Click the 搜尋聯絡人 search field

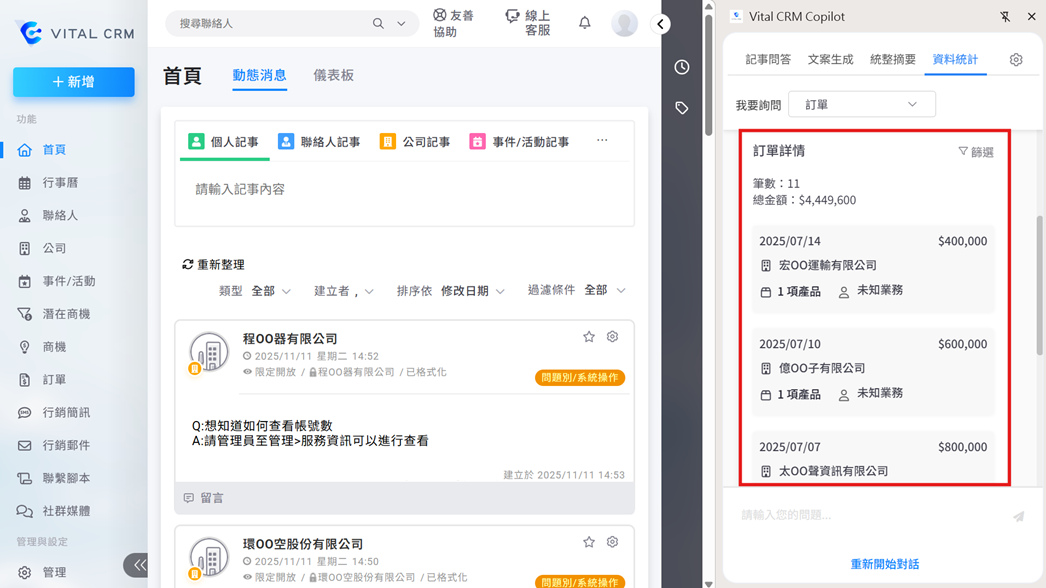(270, 23)
